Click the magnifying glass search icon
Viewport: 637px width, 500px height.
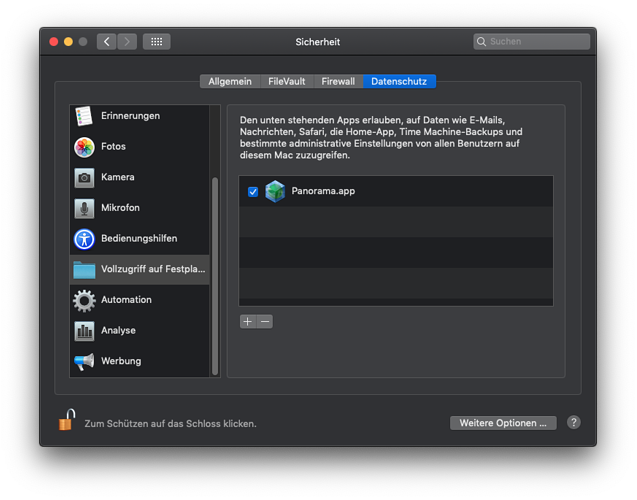[x=481, y=41]
